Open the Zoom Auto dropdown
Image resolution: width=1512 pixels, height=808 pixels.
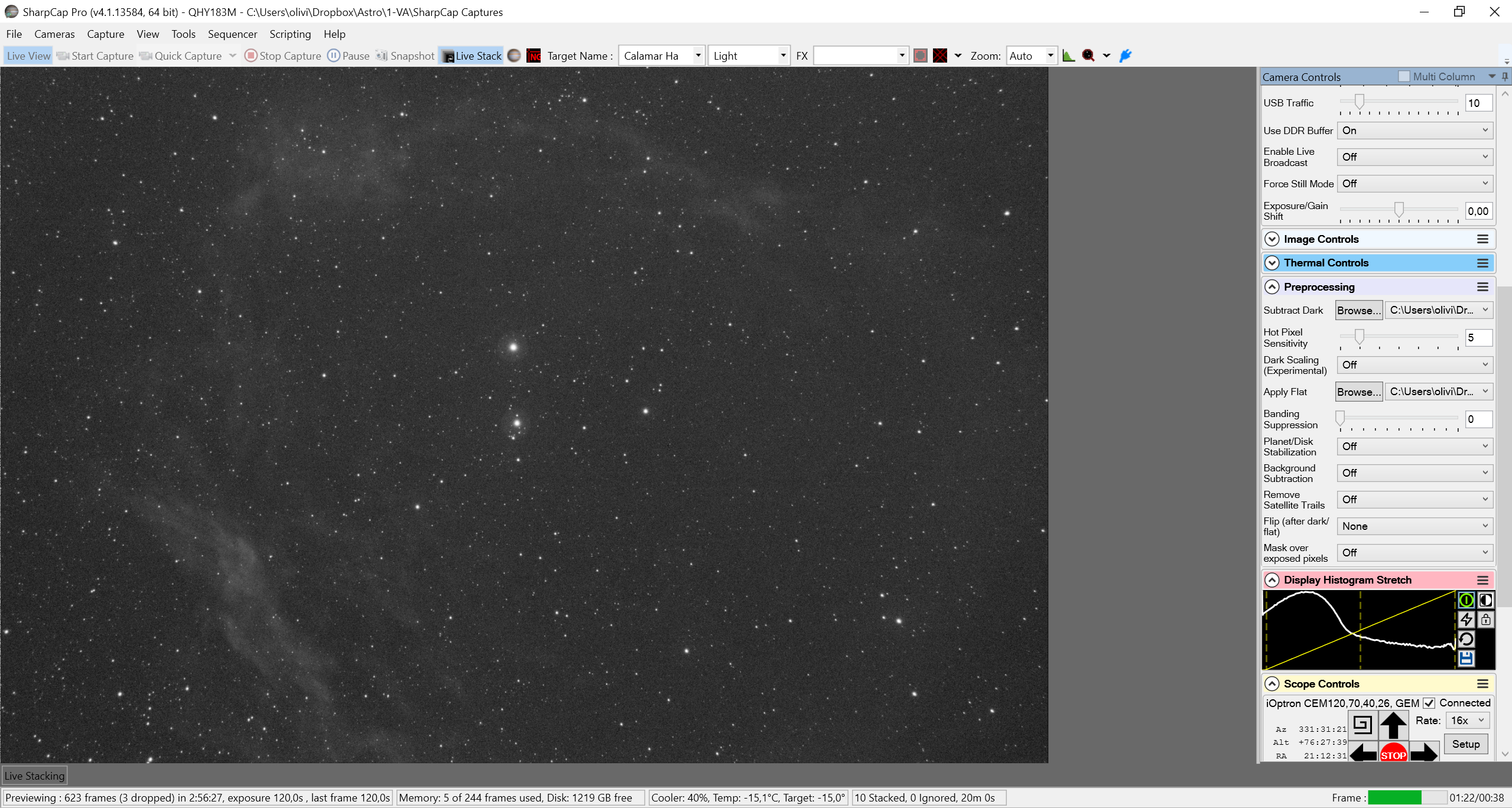[x=1032, y=56]
